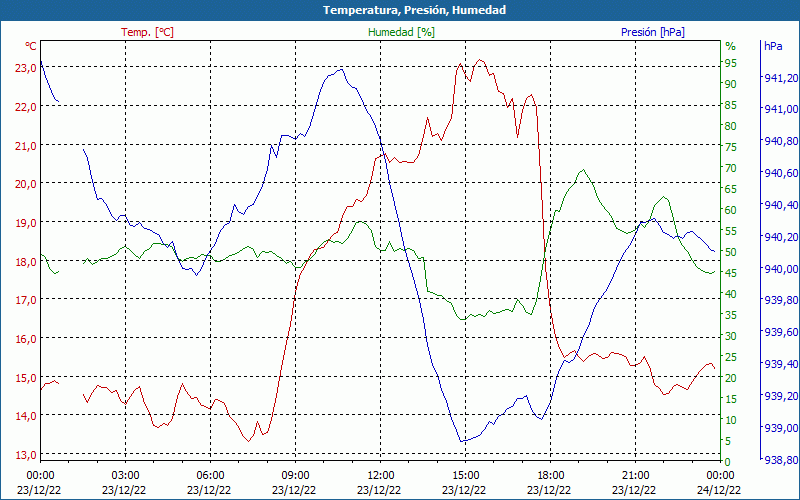Click the 45 humidity axis value
The width and height of the screenshot is (800, 500).
(x=731, y=273)
